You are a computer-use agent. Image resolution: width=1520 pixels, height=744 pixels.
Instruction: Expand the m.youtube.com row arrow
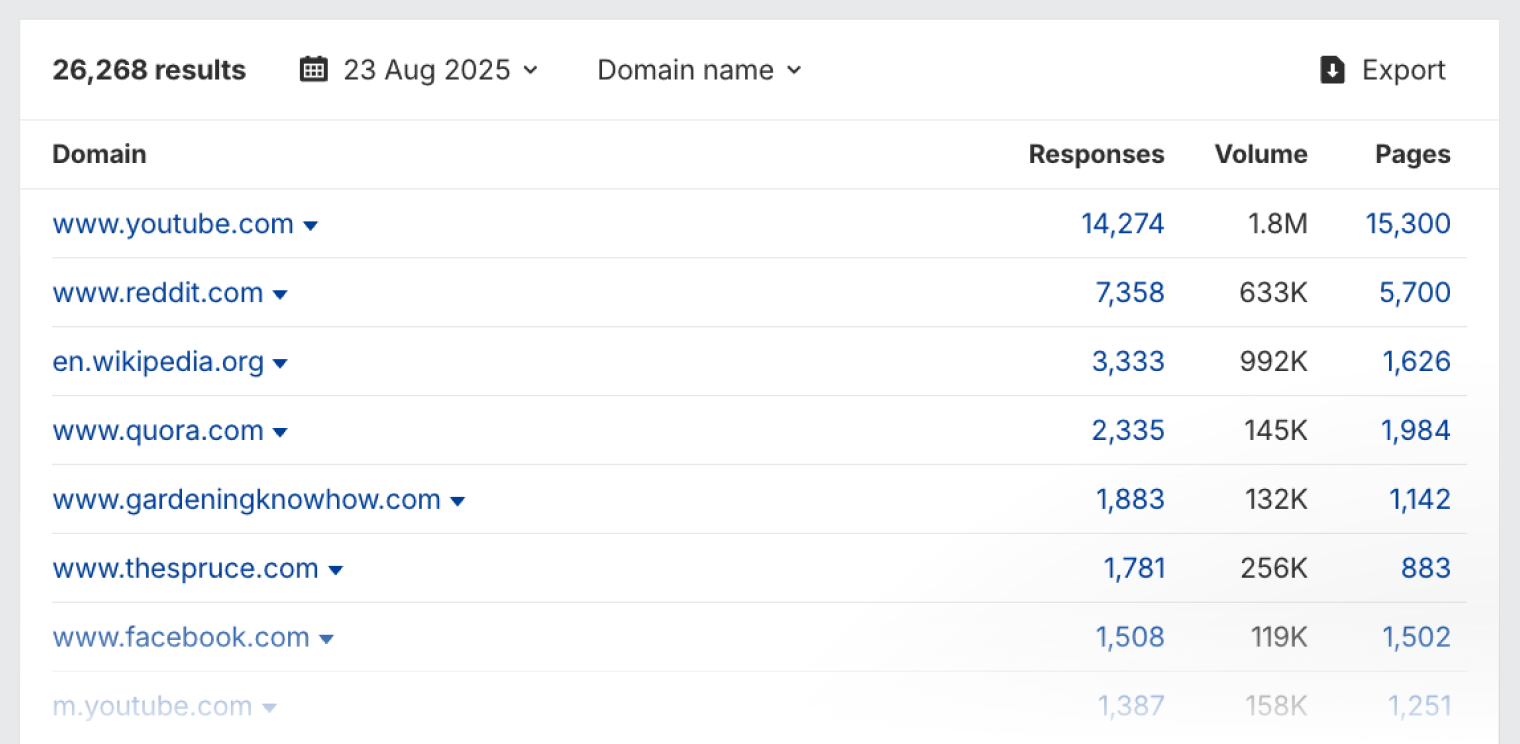coord(268,709)
